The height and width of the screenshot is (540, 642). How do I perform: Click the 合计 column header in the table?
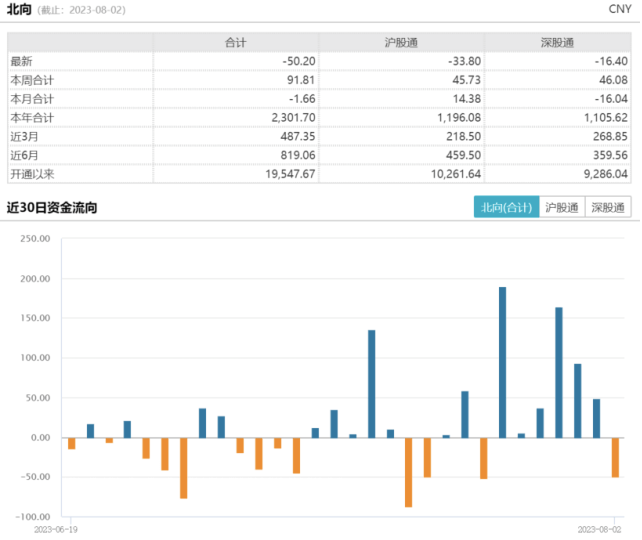237,42
